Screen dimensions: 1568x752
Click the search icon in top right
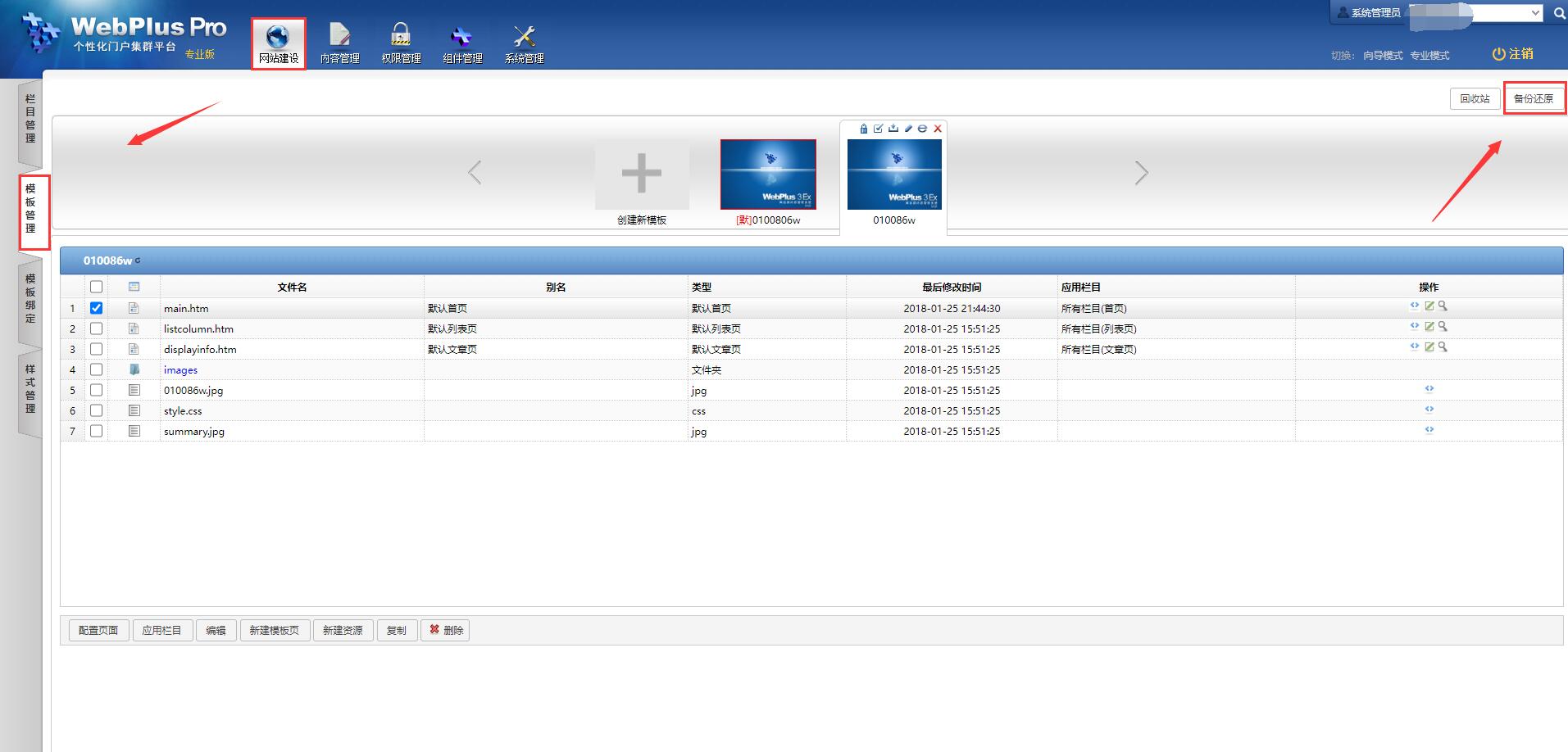pyautogui.click(x=1558, y=13)
